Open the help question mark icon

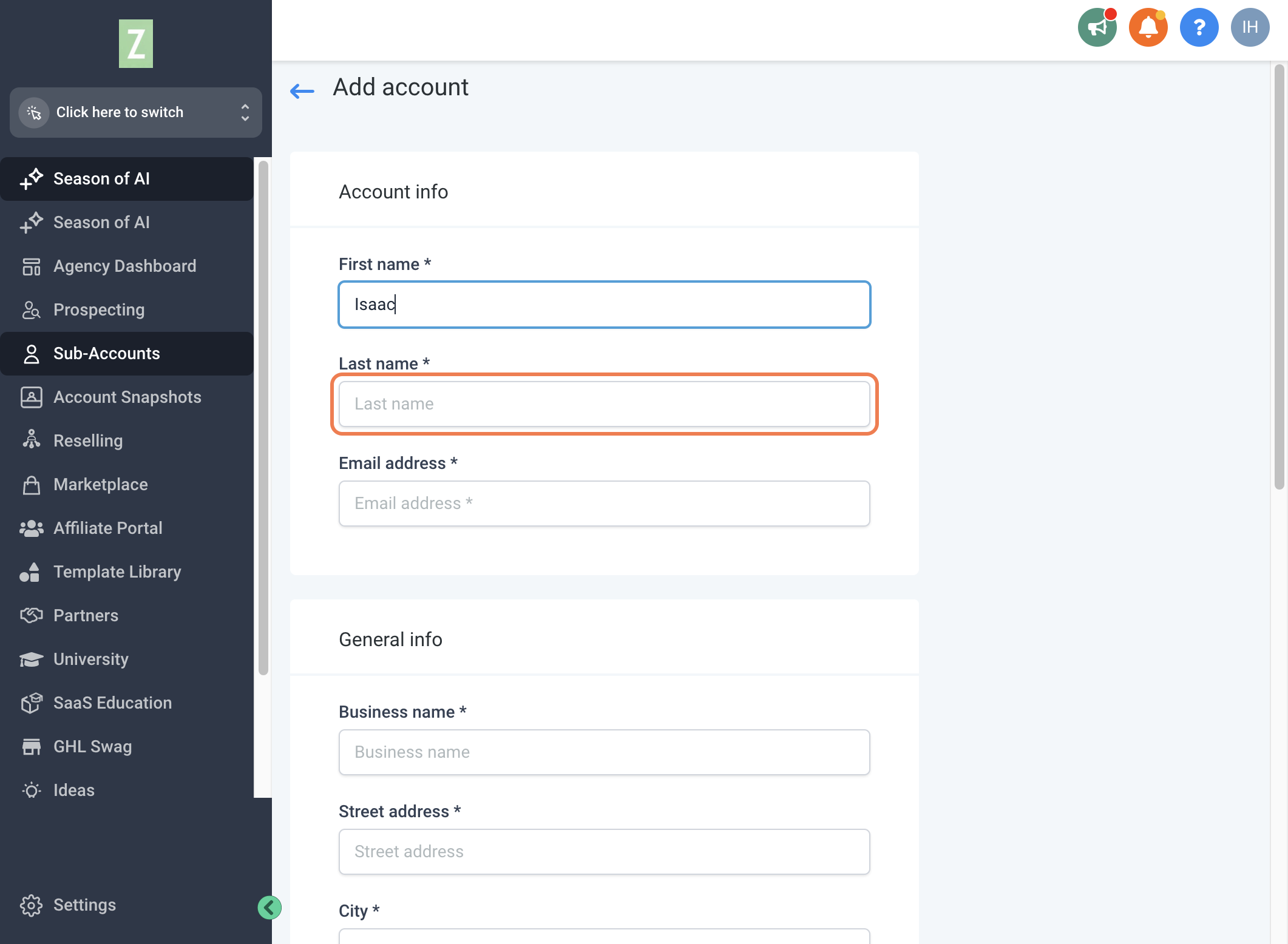coord(1199,27)
